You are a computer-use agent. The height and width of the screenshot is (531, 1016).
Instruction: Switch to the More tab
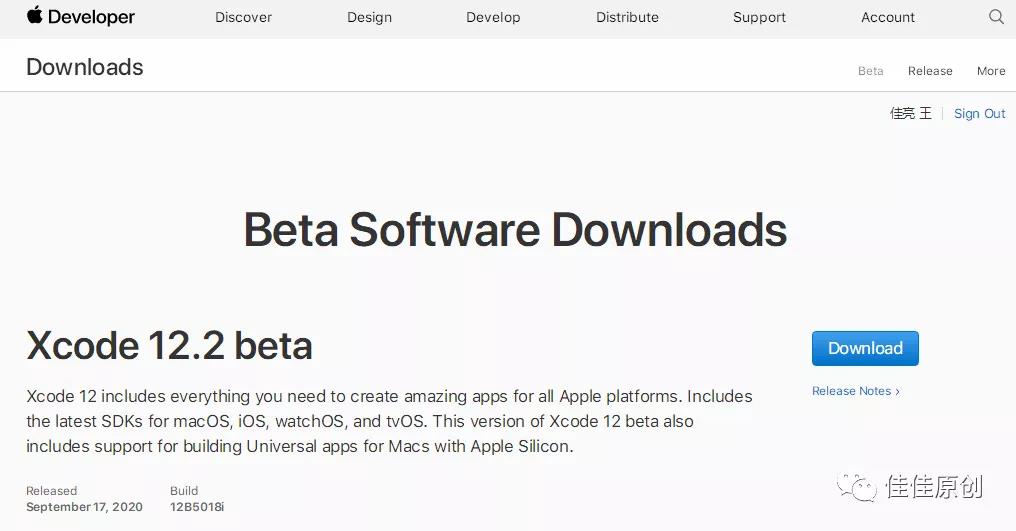coord(991,71)
